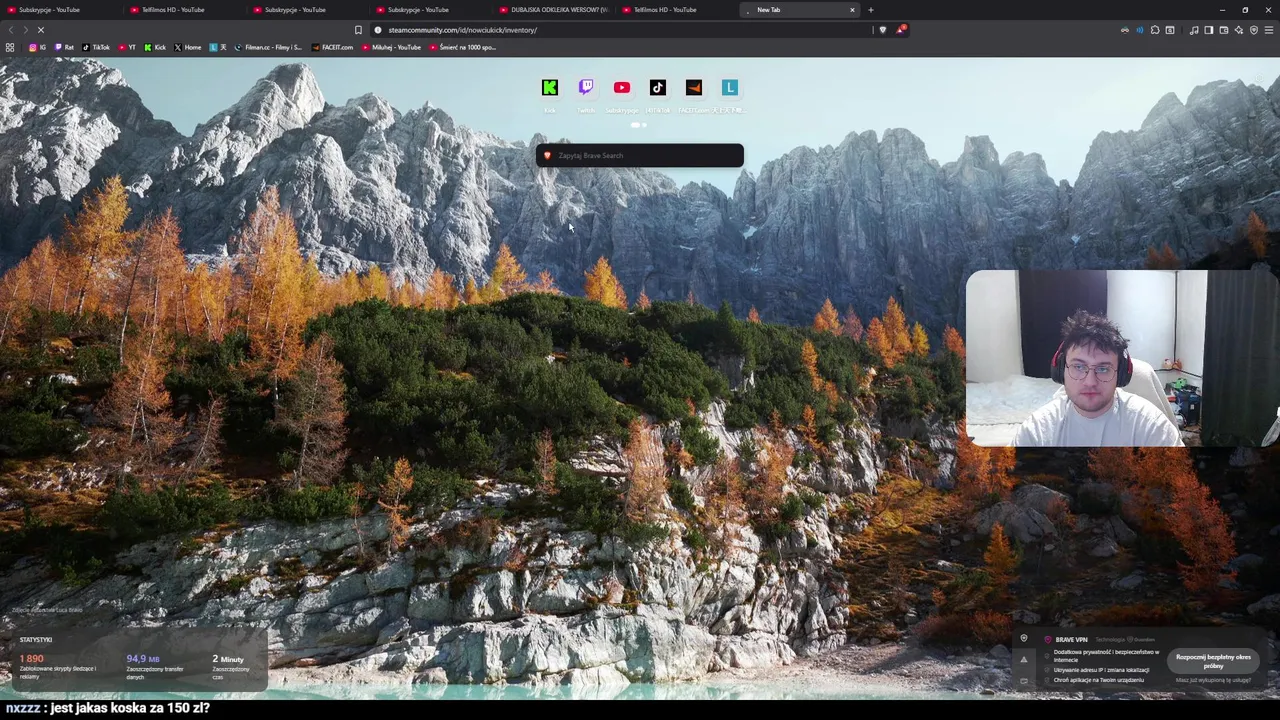Click the bookmark icon in address bar
This screenshot has width=1280, height=720.
tap(358, 30)
